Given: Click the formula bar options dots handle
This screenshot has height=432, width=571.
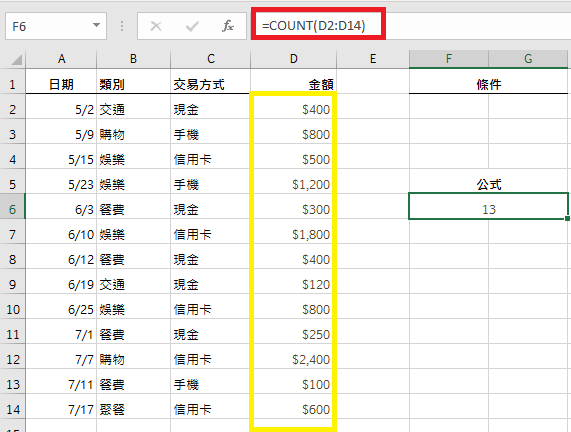Looking at the screenshot, I should [122, 26].
